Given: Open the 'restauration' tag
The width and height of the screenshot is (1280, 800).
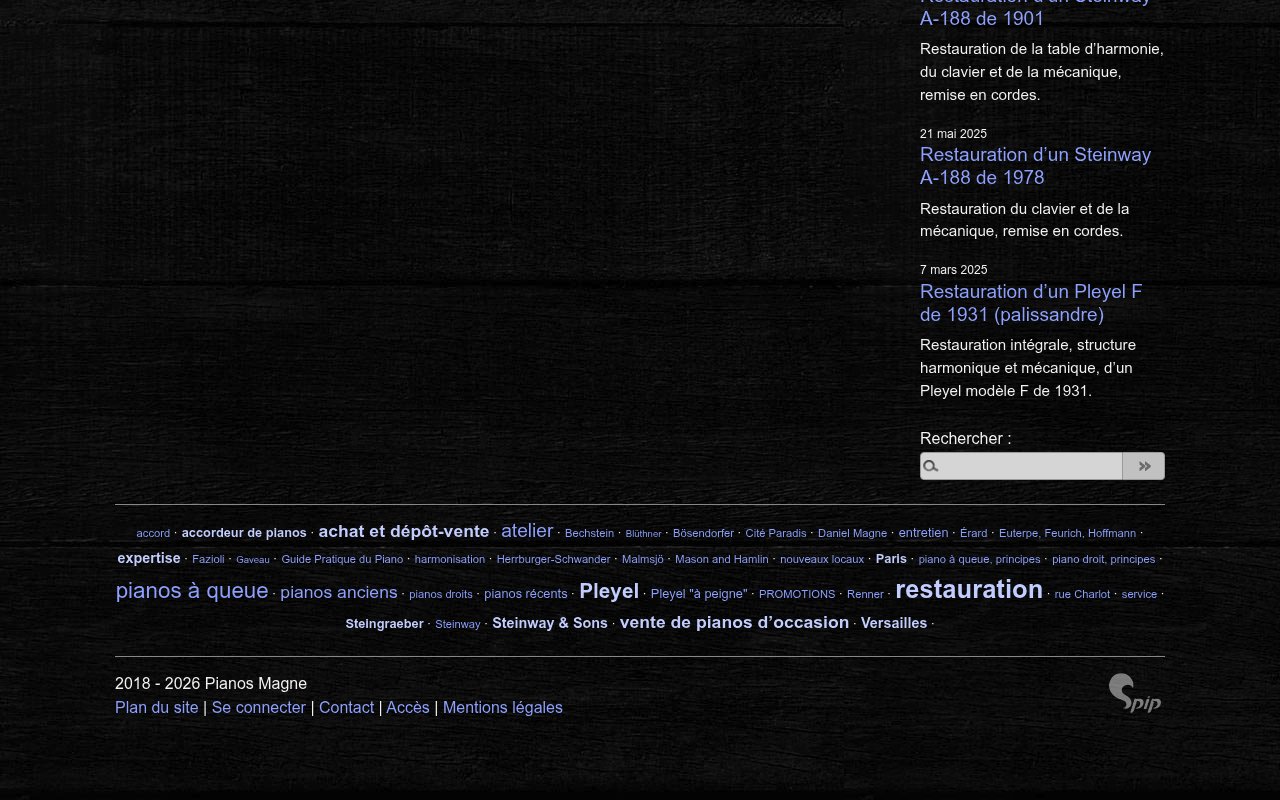Looking at the screenshot, I should pyautogui.click(x=969, y=589).
